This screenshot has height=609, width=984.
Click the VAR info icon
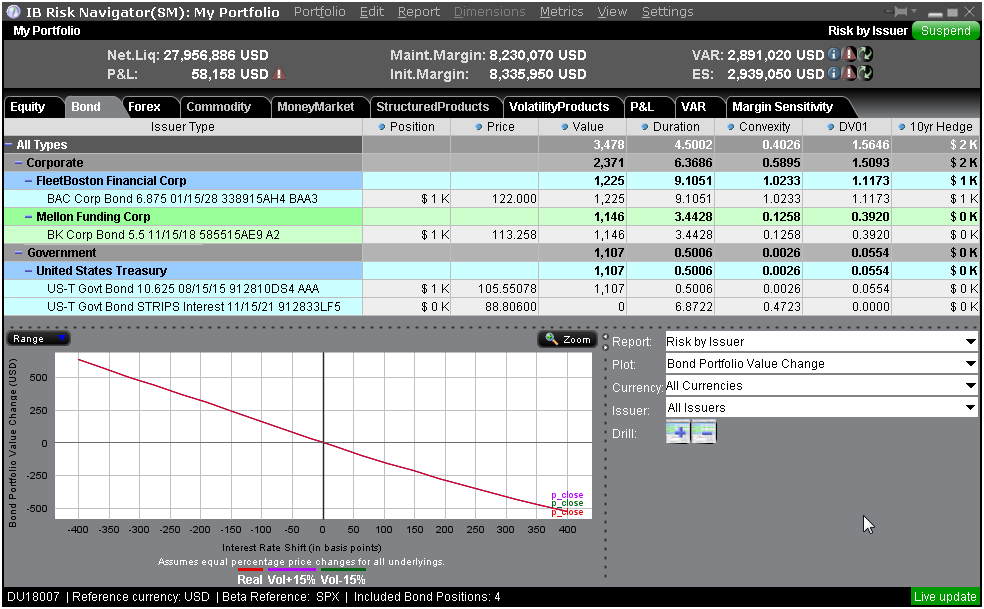click(x=833, y=55)
